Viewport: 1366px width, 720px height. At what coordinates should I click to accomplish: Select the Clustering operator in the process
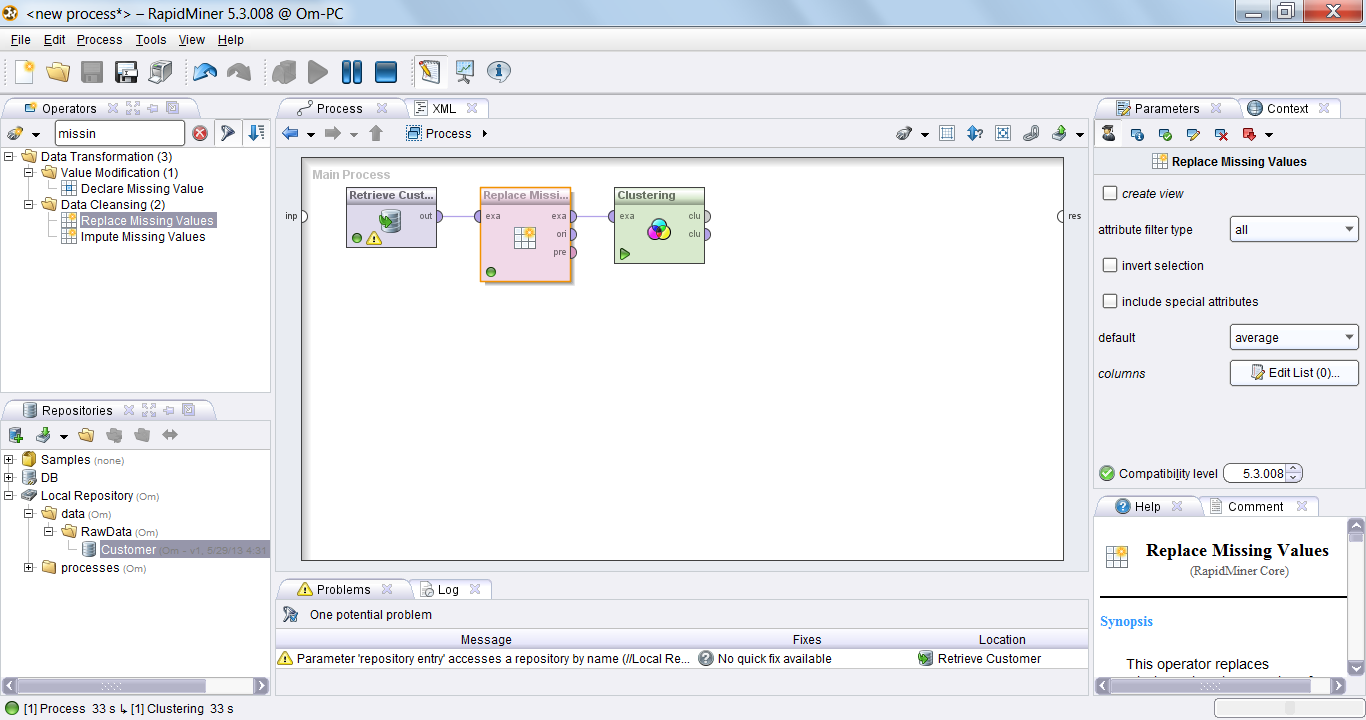(x=659, y=225)
